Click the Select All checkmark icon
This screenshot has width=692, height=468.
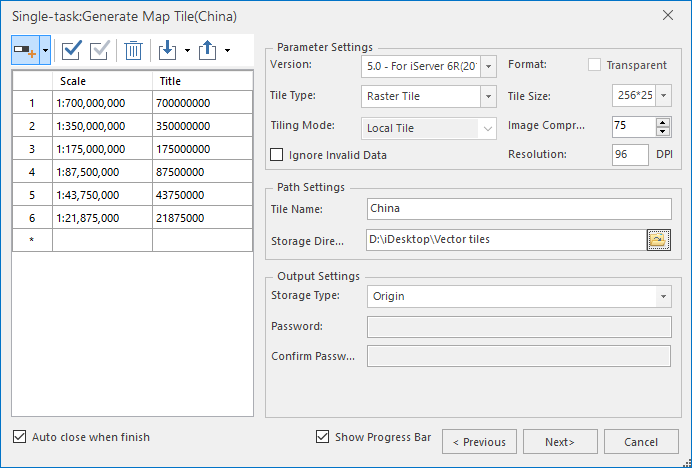pos(71,50)
